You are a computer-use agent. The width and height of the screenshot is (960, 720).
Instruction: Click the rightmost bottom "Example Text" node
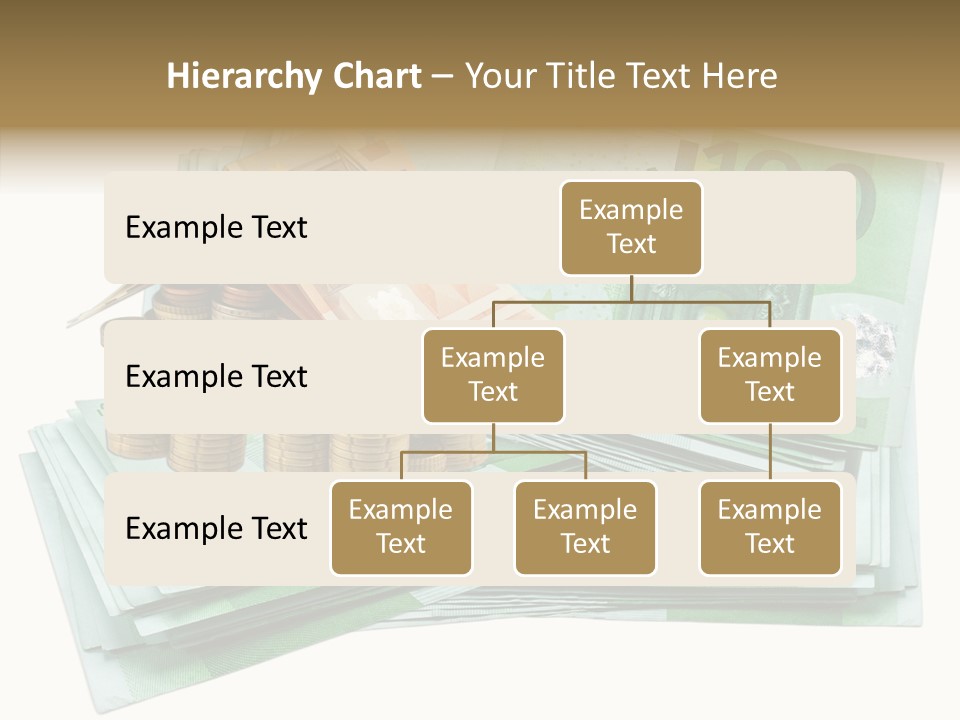(770, 528)
